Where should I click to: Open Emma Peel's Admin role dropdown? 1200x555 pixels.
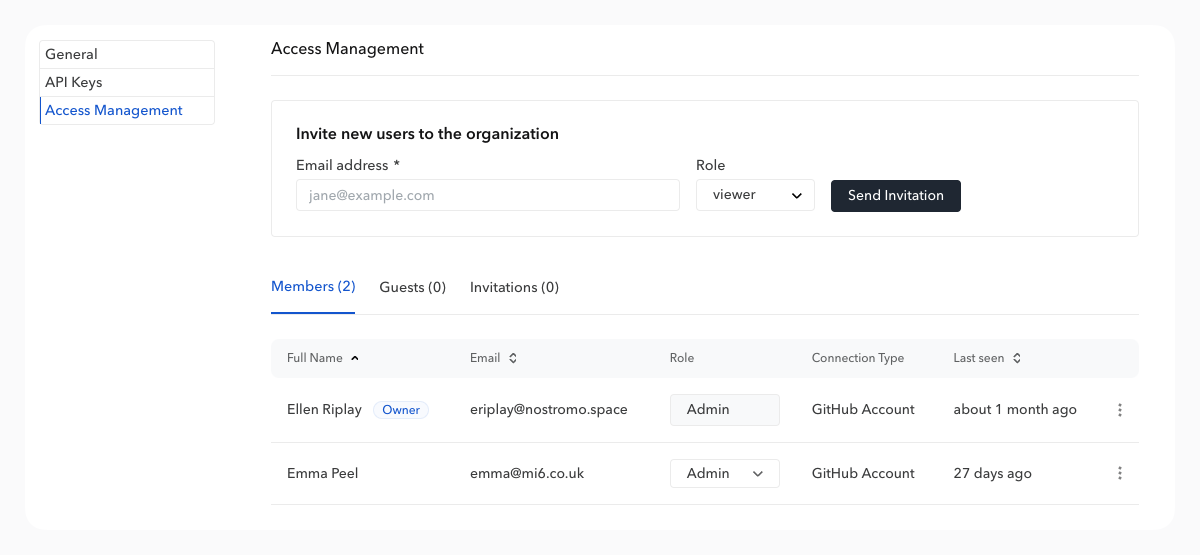pos(724,473)
